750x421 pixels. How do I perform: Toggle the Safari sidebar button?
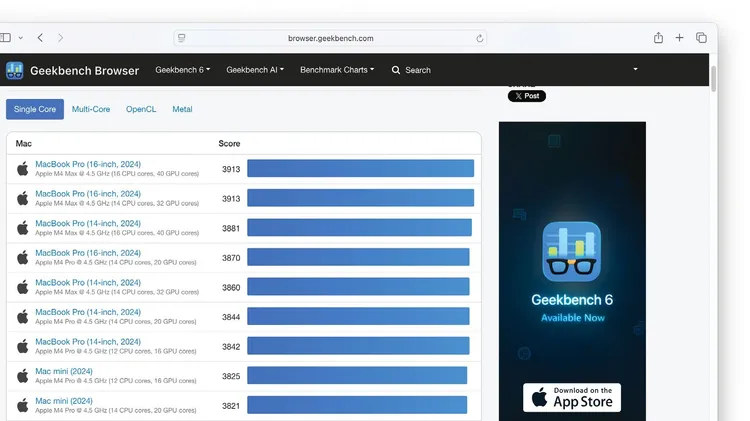pos(5,38)
